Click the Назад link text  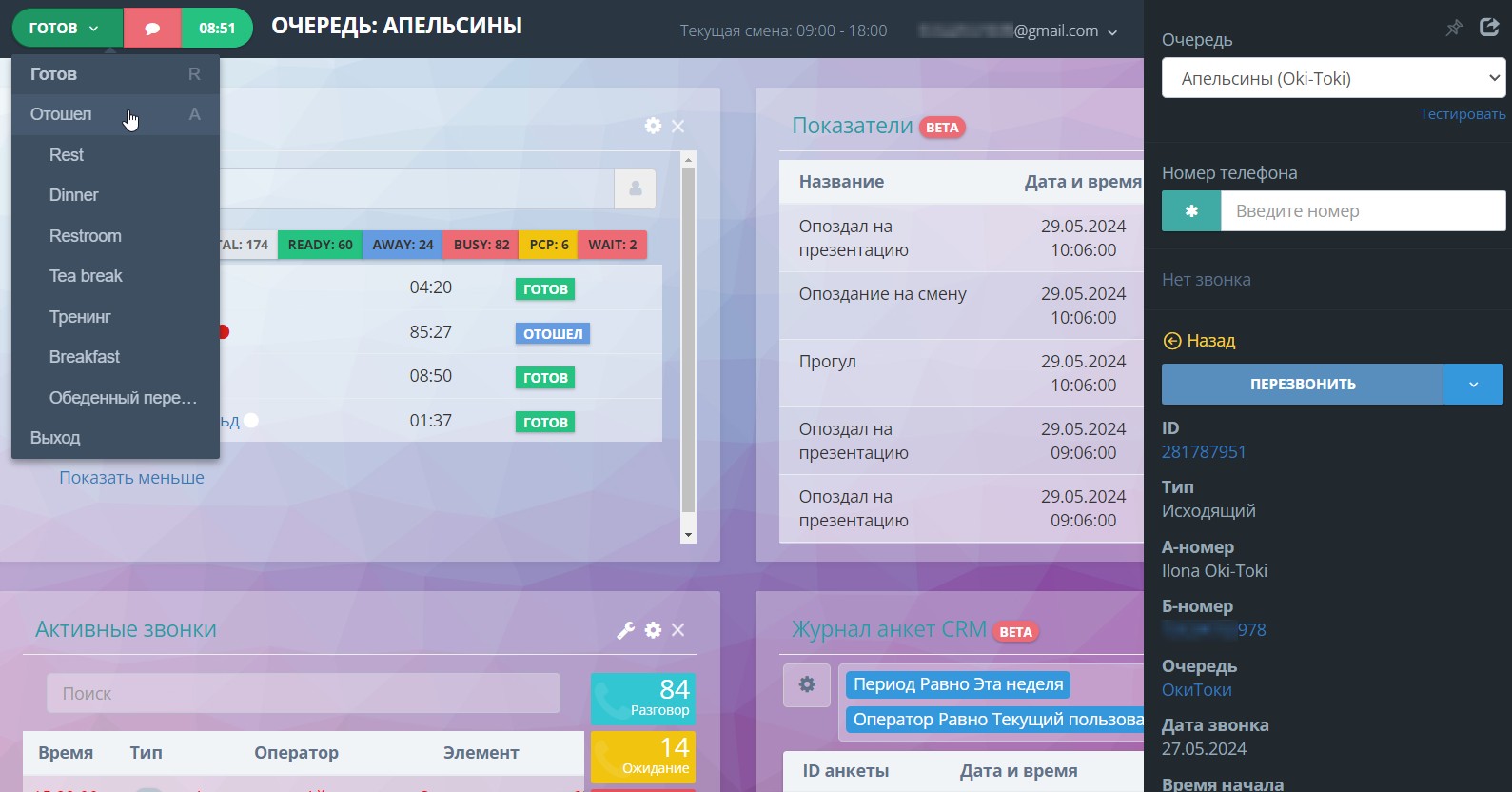coord(1211,341)
